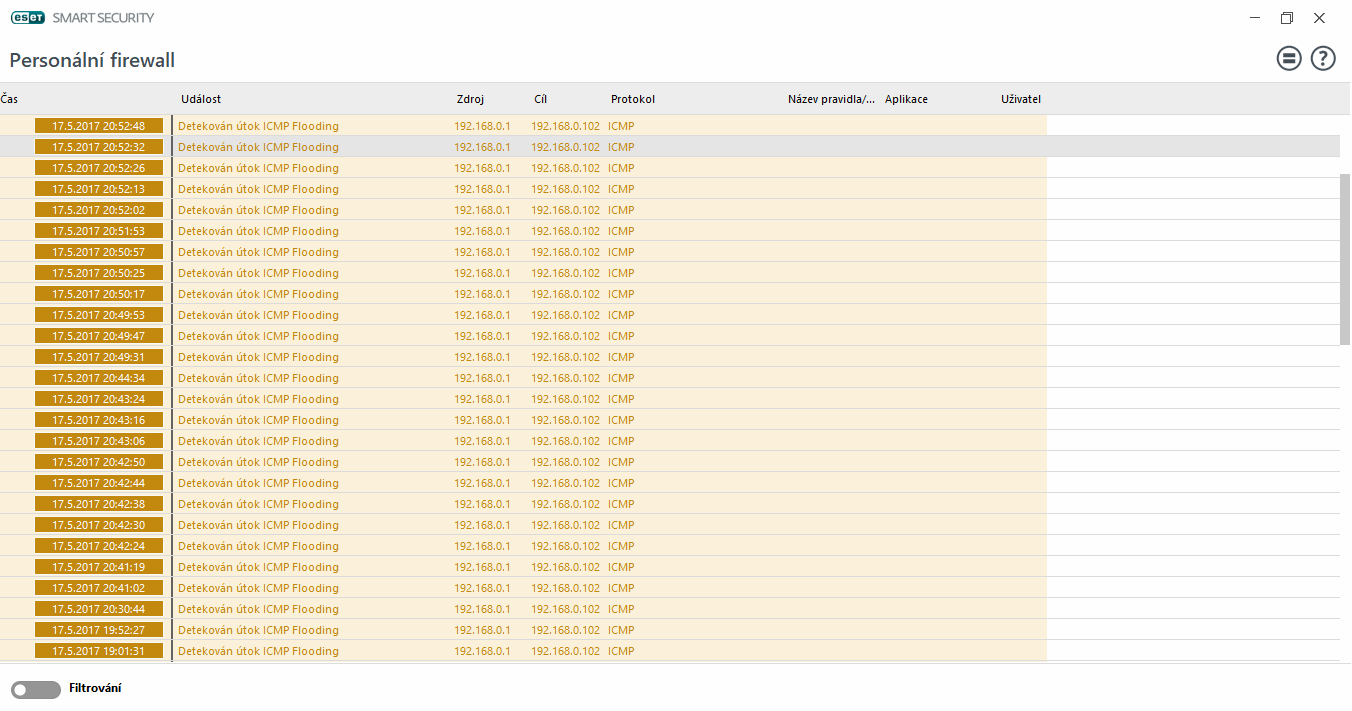1352x711 pixels.
Task: Click the ESET logo in title bar
Action: point(27,18)
